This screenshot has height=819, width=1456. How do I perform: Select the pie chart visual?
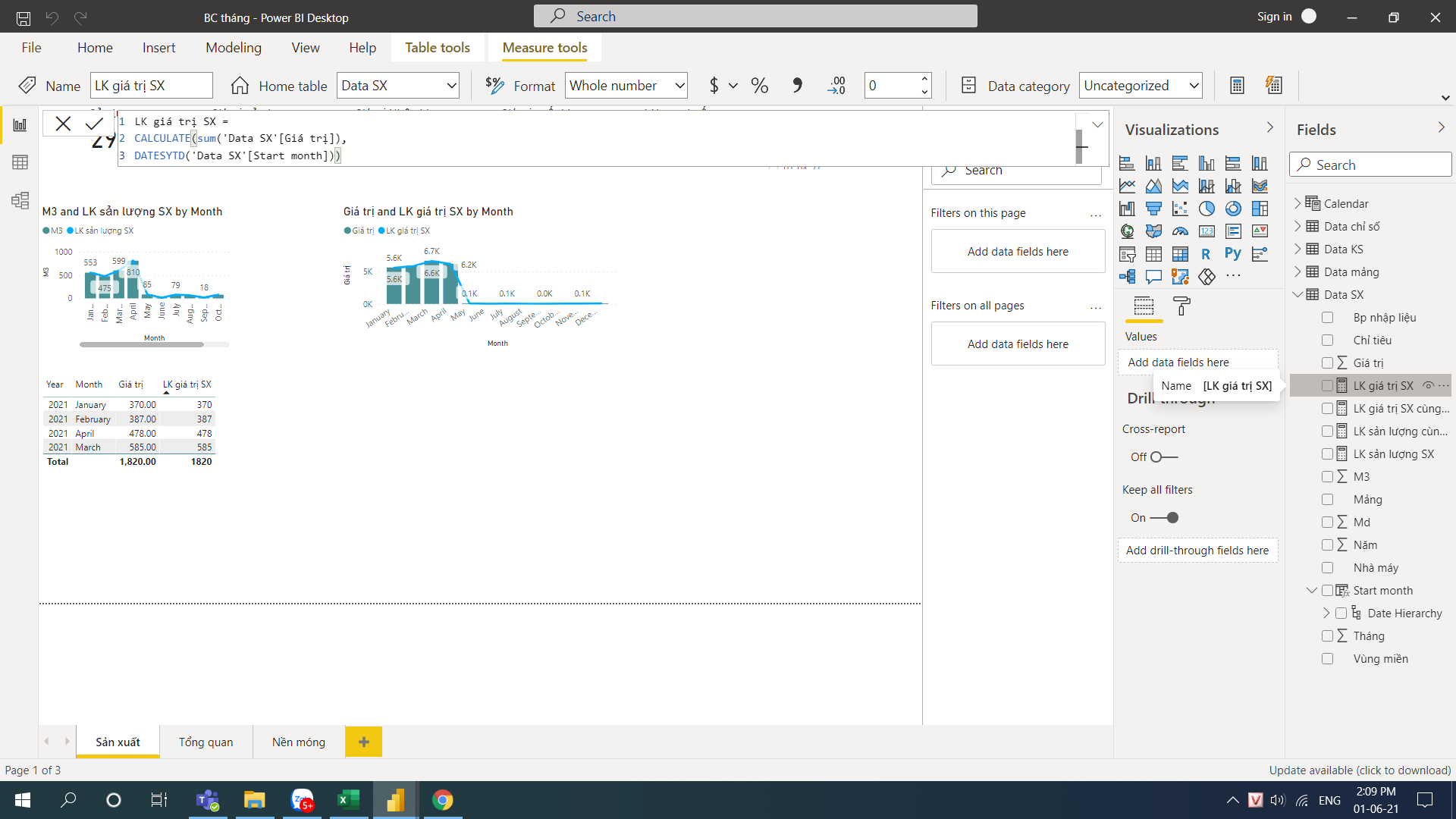pos(1207,209)
